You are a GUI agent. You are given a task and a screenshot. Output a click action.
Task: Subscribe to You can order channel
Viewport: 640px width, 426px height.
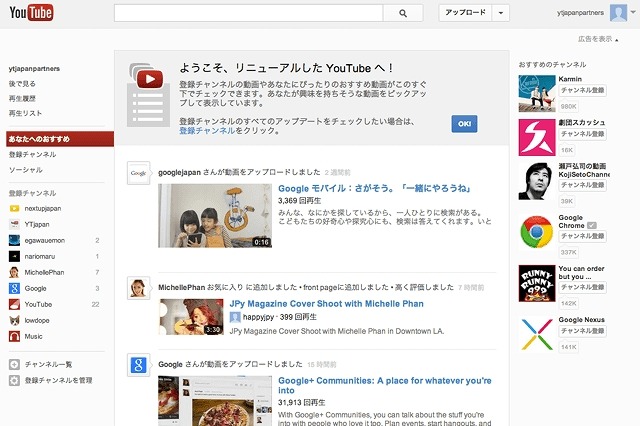[582, 287]
